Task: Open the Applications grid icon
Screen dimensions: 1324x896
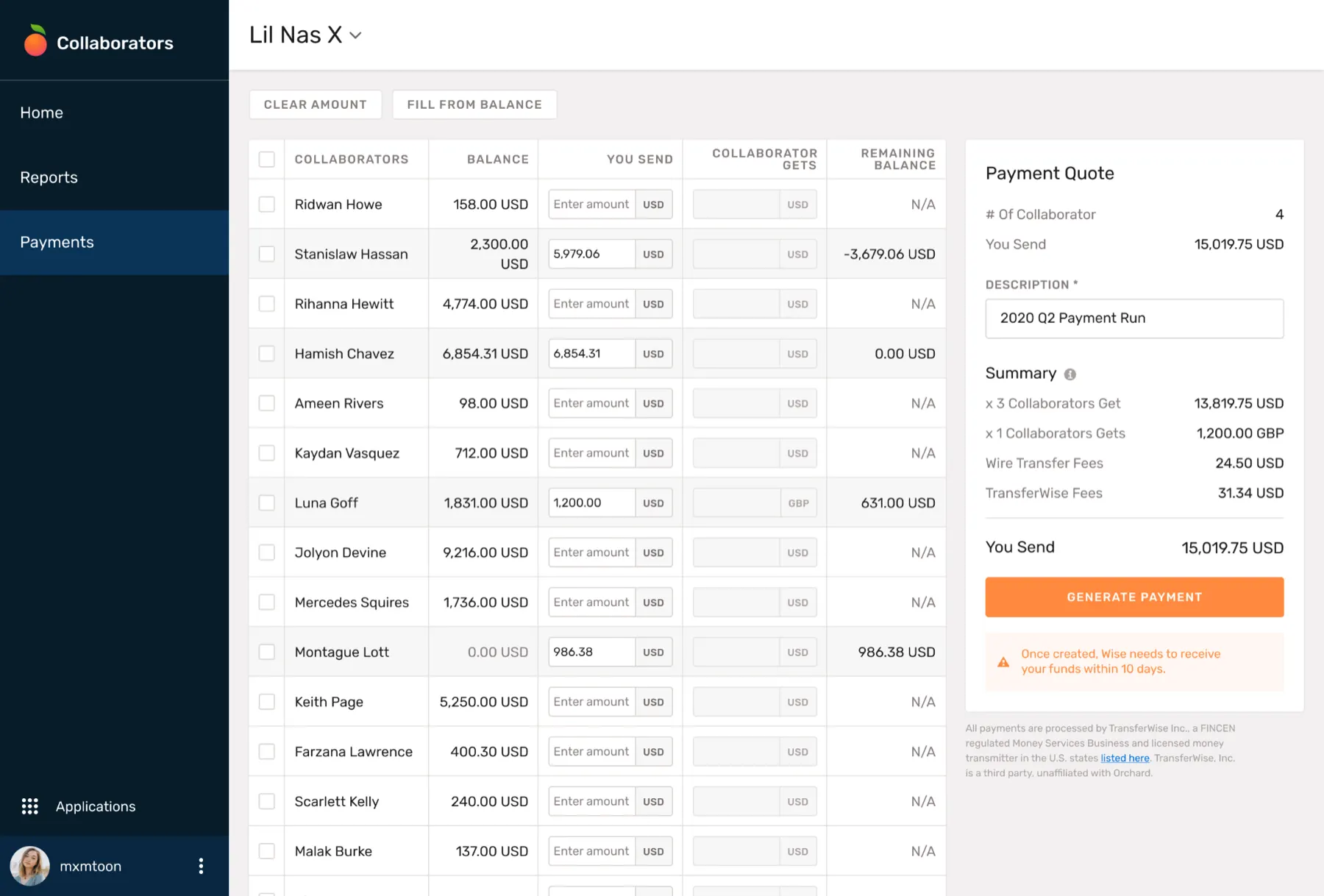Action: coord(29,806)
